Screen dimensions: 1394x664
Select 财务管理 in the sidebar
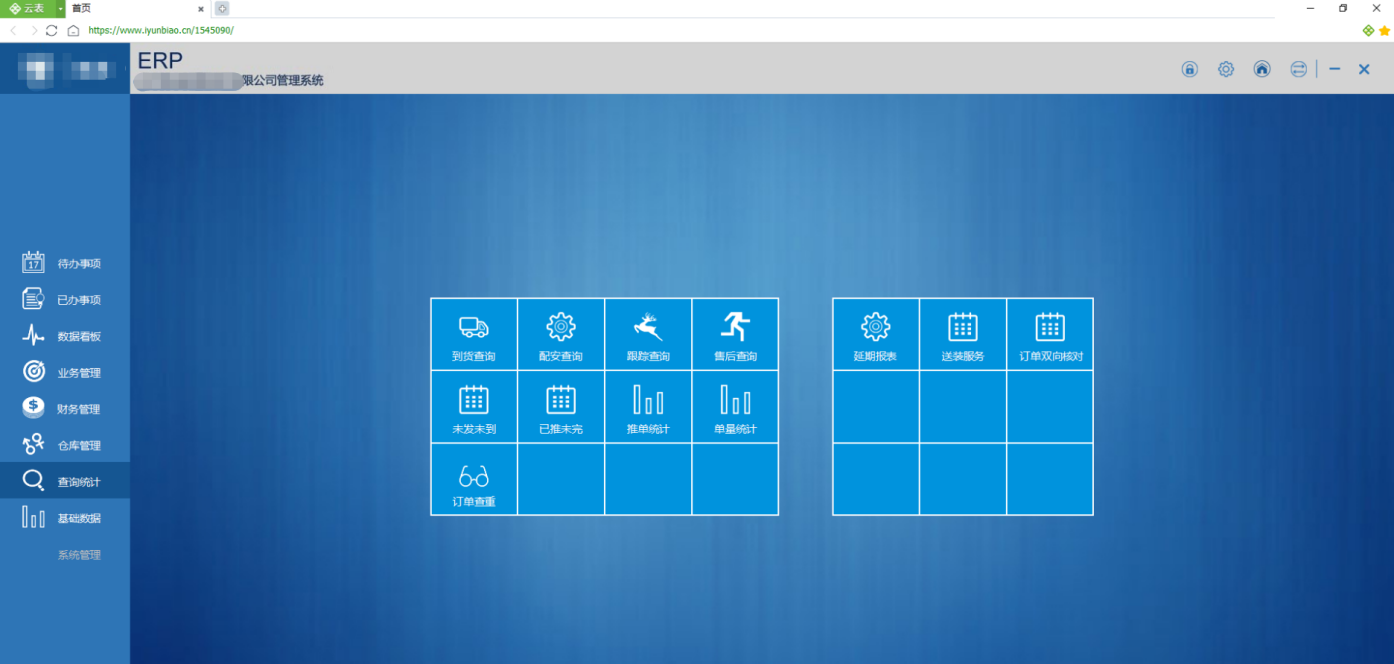(65, 409)
